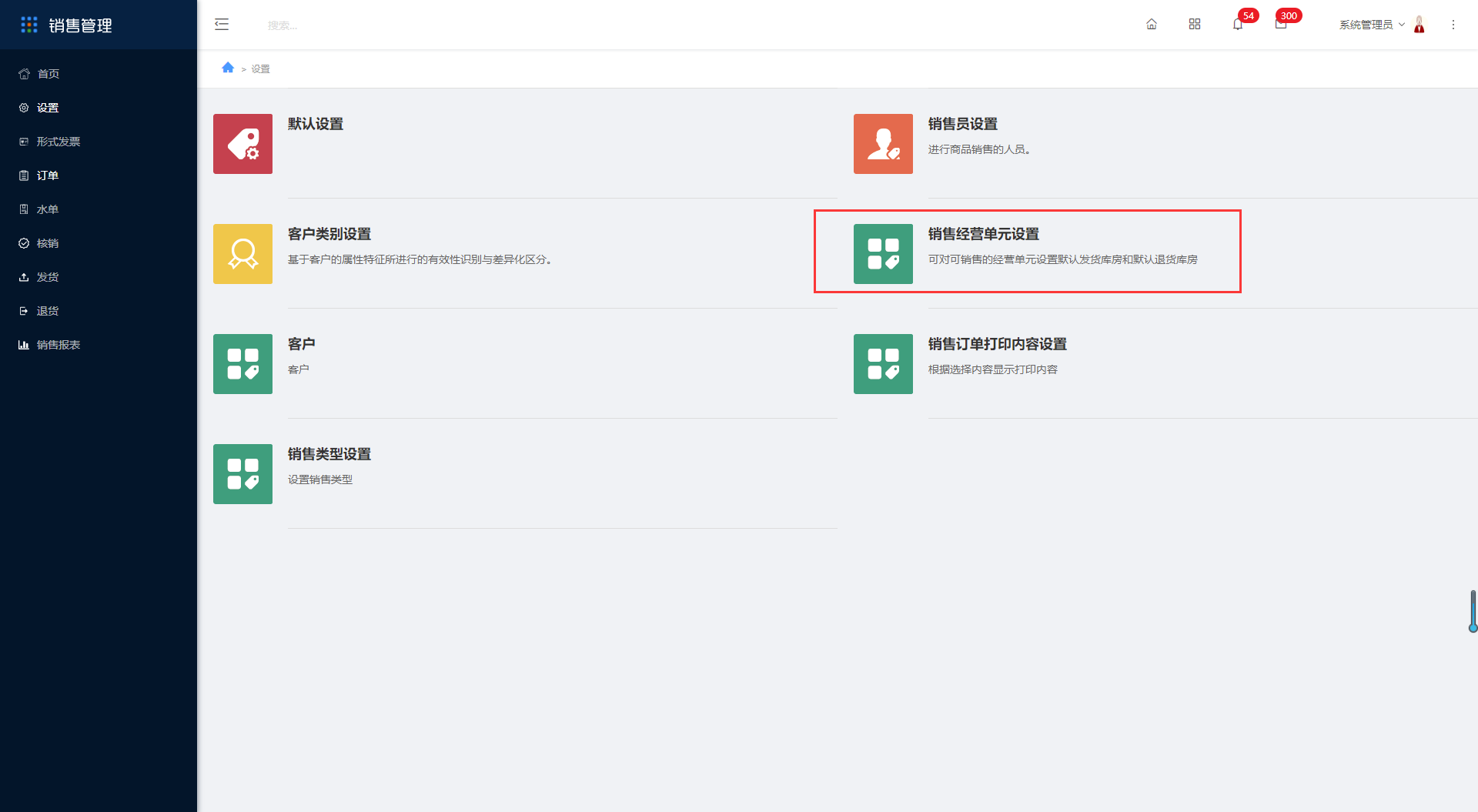This screenshot has height=812, width=1478.
Task: Click the blue scrollbar handle at right edge
Action: click(x=1473, y=611)
